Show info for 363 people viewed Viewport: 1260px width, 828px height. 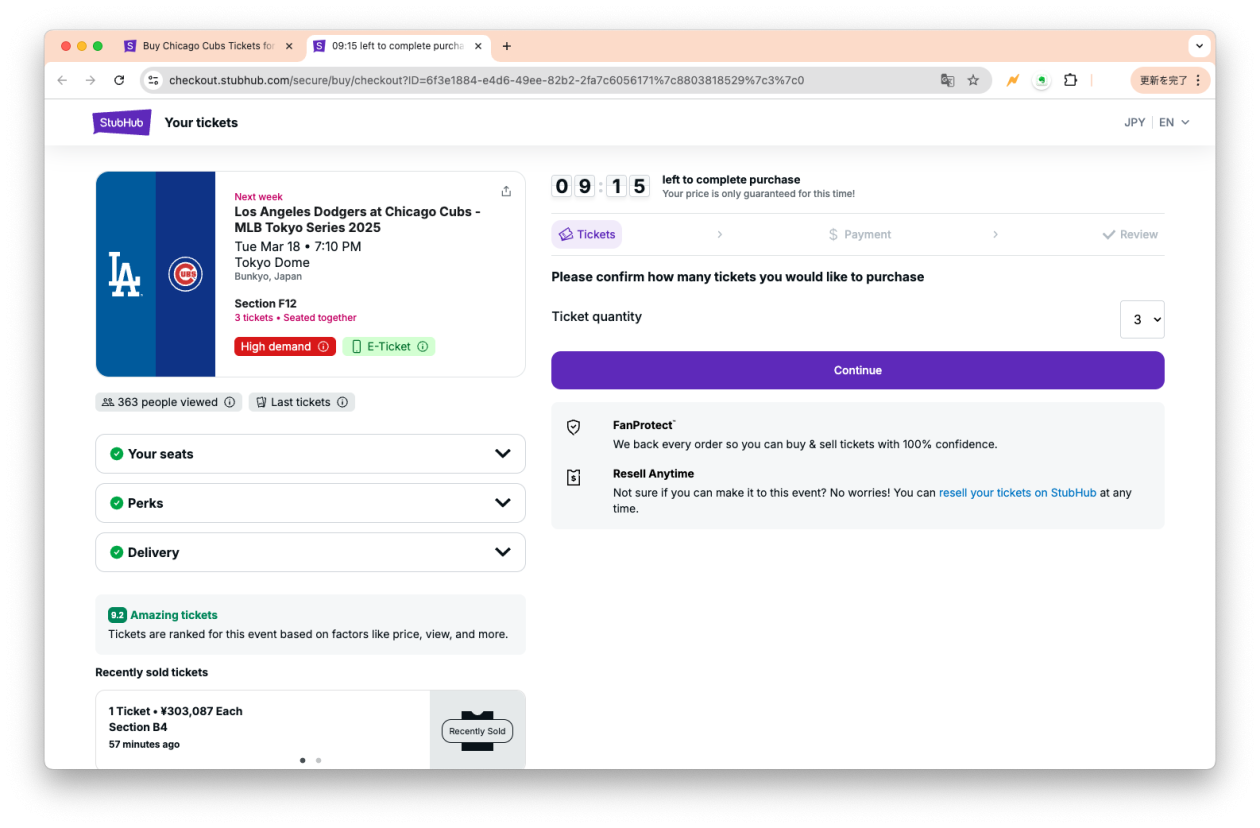(x=230, y=402)
